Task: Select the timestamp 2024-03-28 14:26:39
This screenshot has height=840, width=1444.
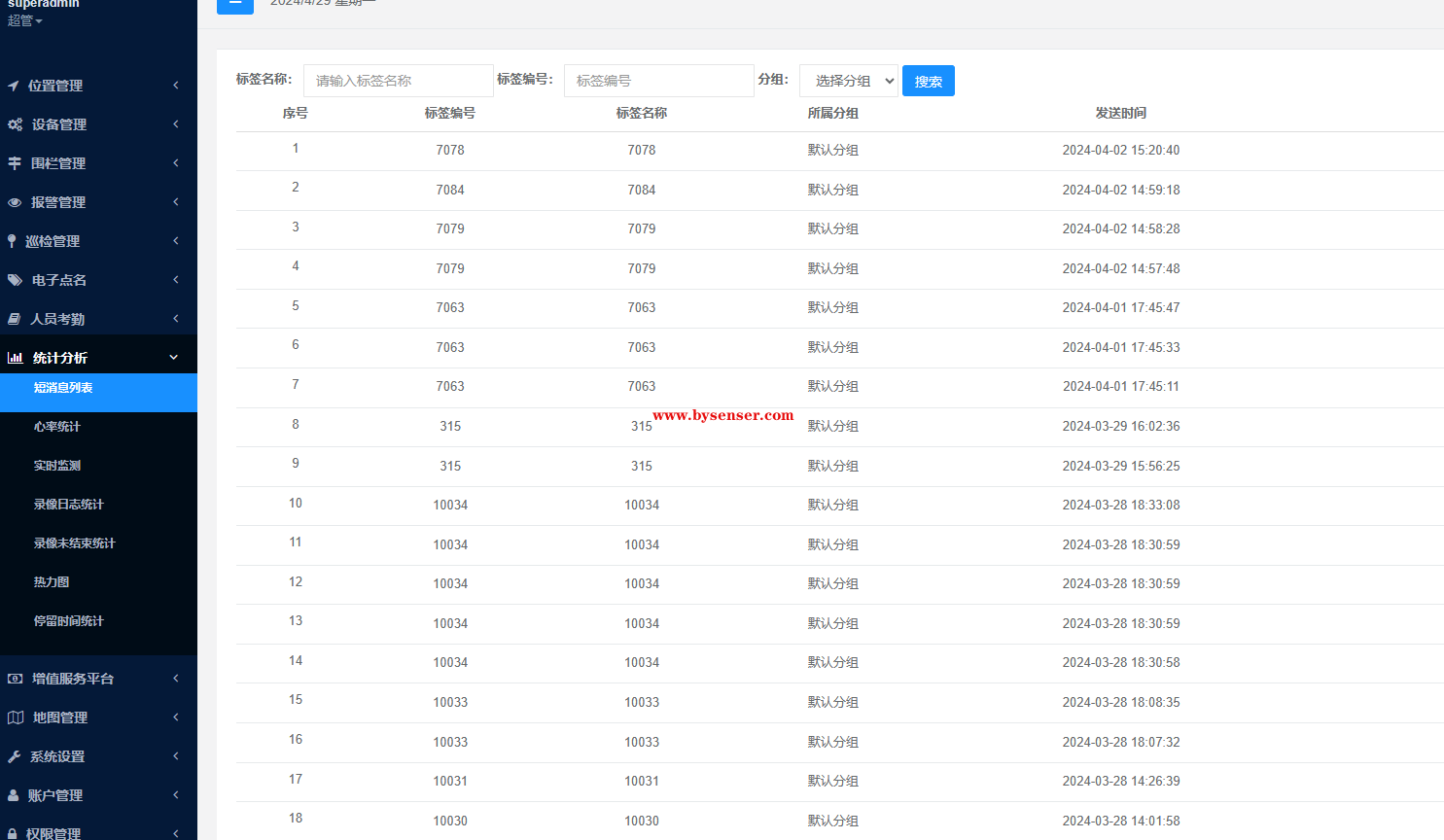Action: [x=1121, y=781]
